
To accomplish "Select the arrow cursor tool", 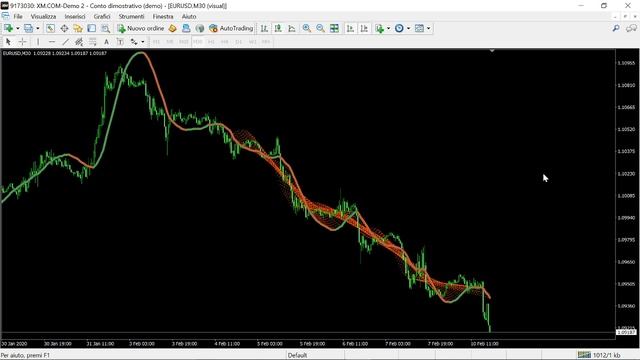I will [x=8, y=42].
